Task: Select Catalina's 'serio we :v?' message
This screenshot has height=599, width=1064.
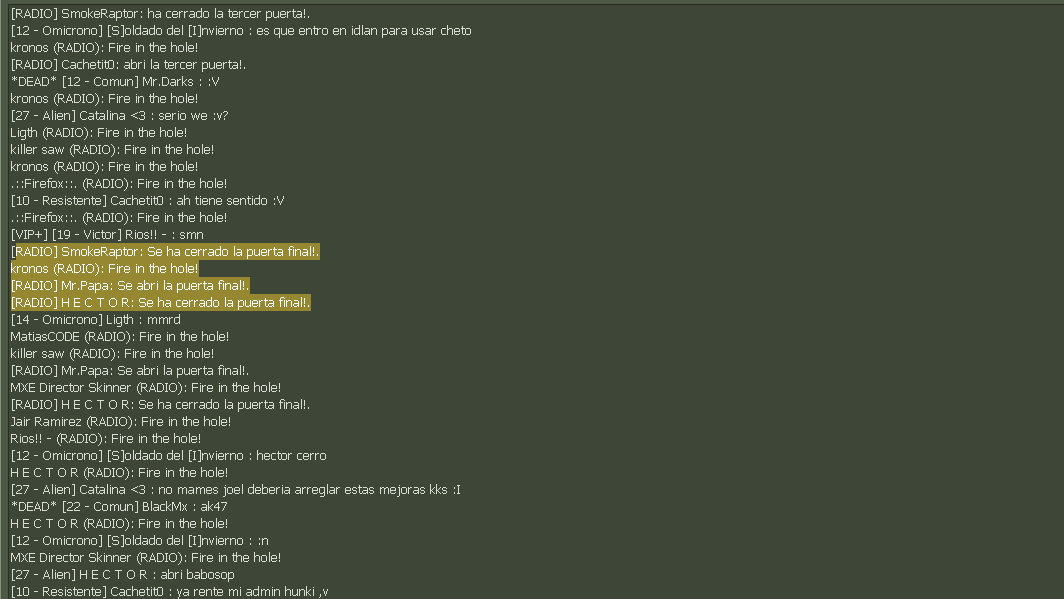Action: tap(119, 115)
